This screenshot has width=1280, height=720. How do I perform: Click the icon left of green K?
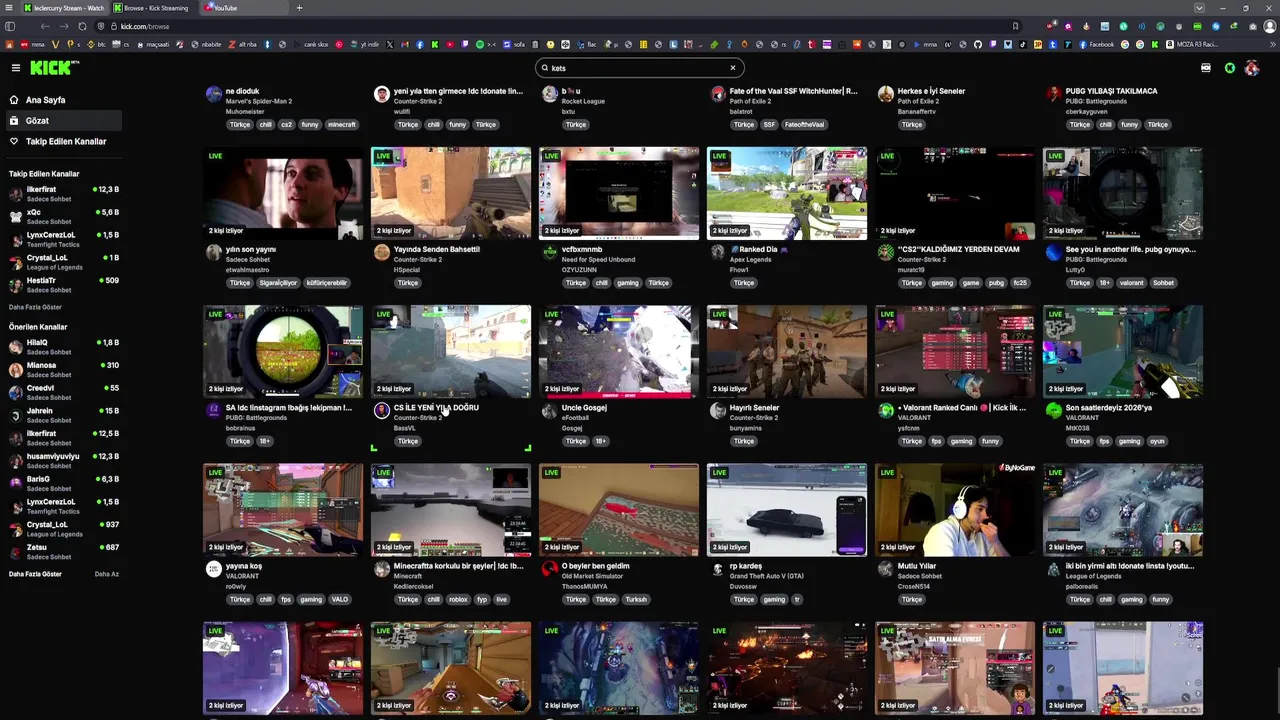pyautogui.click(x=1206, y=68)
